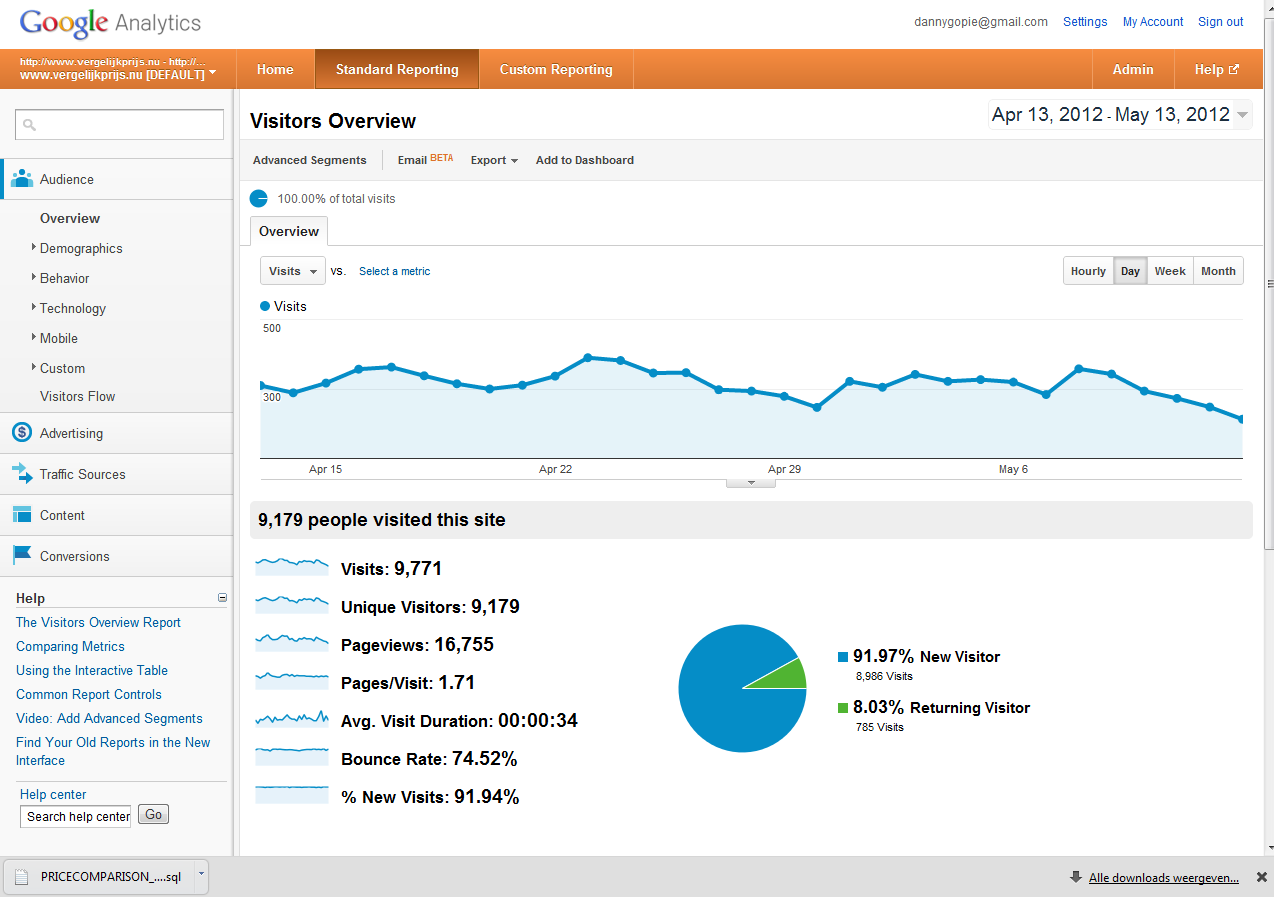Click the Sign out link
Screen dimensions: 1274x897
1221,21
